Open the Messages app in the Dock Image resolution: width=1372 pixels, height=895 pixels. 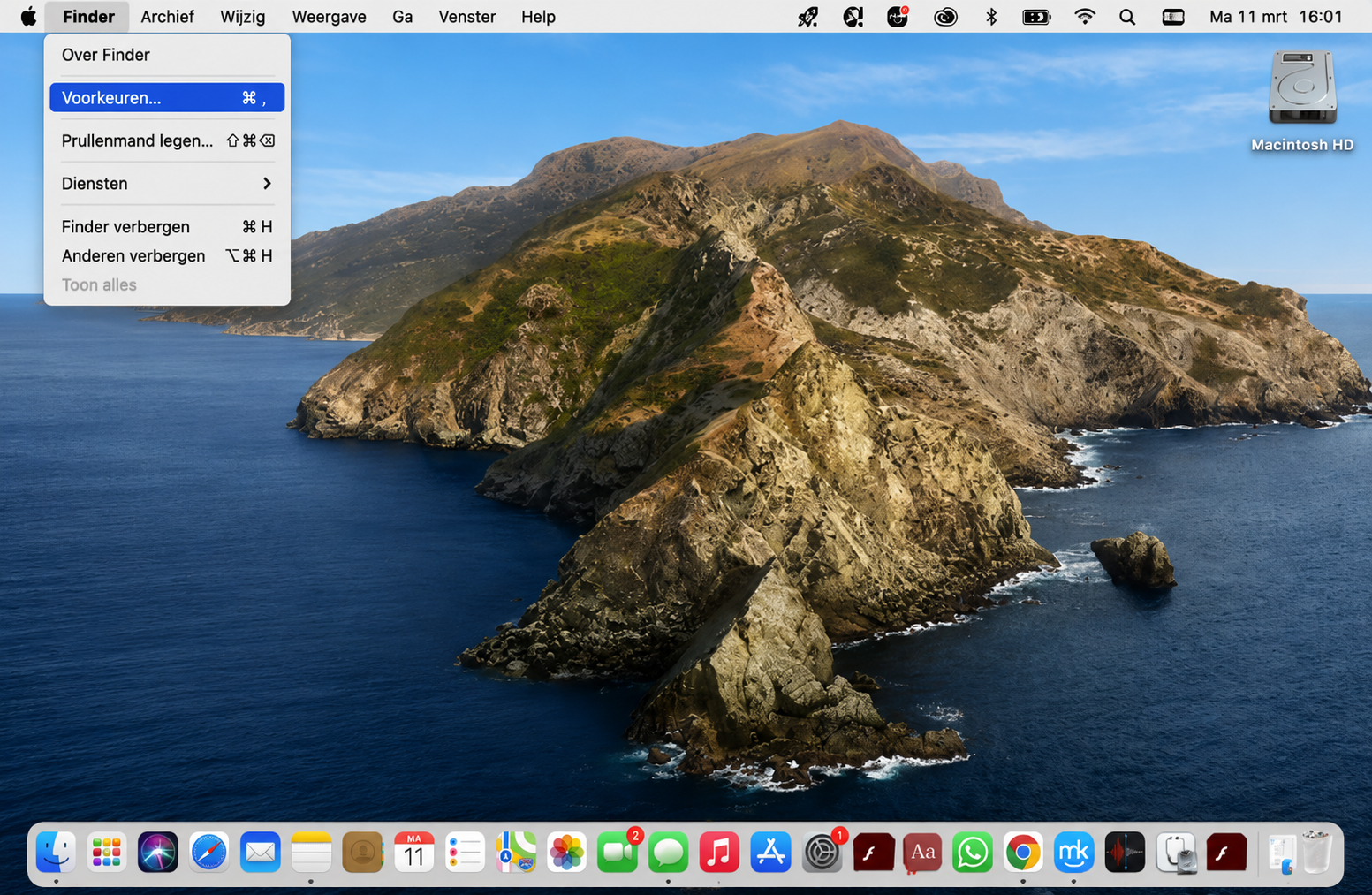[669, 853]
